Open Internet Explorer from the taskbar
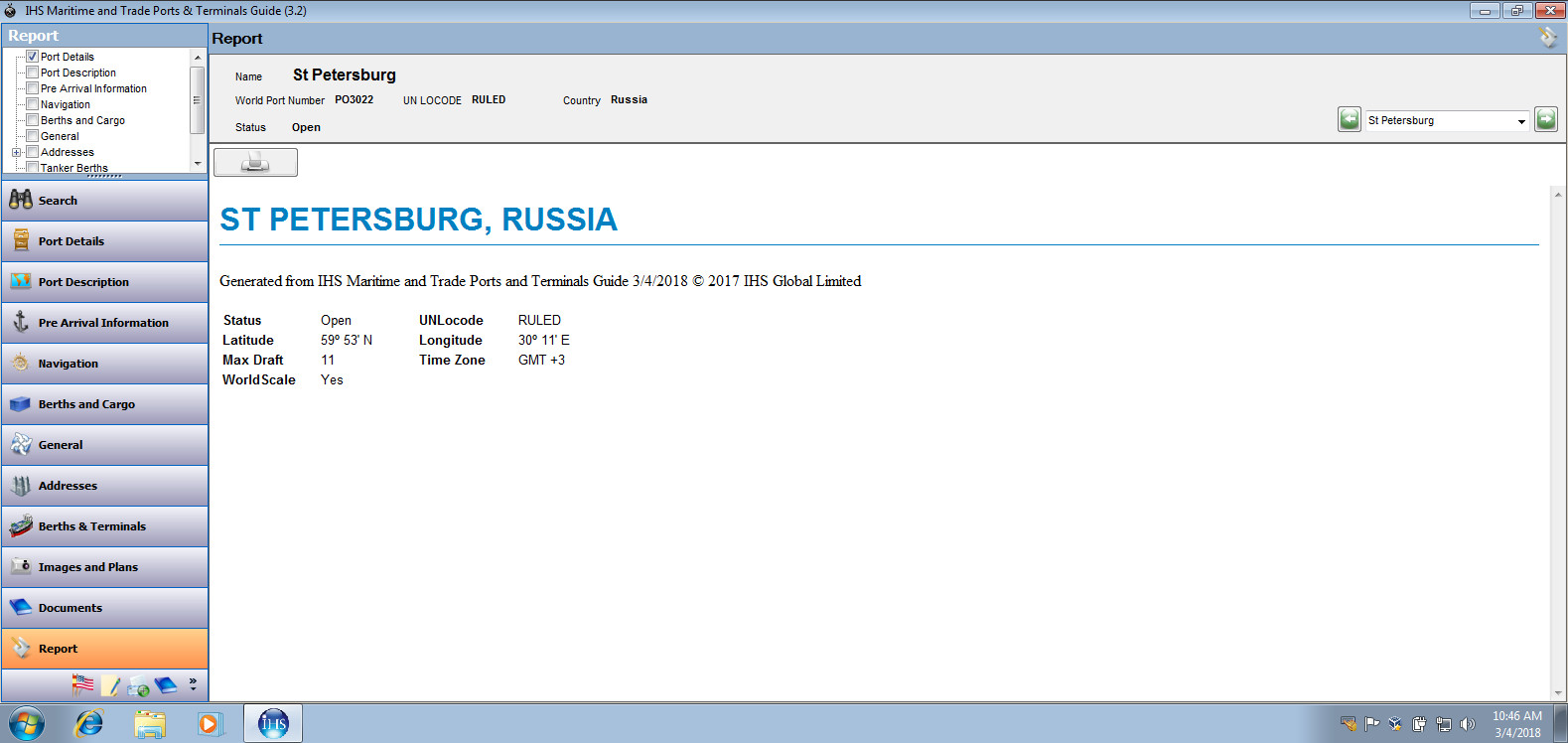1568x743 pixels. point(89,723)
